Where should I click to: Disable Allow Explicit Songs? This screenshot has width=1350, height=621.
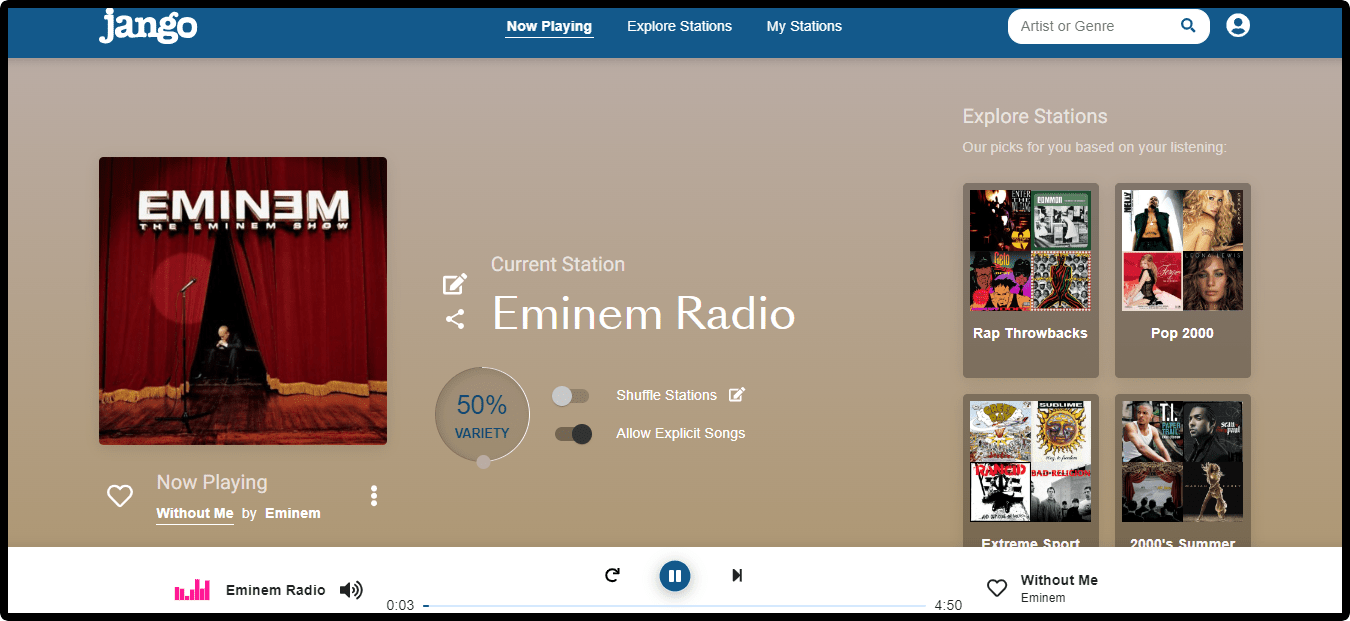click(571, 434)
